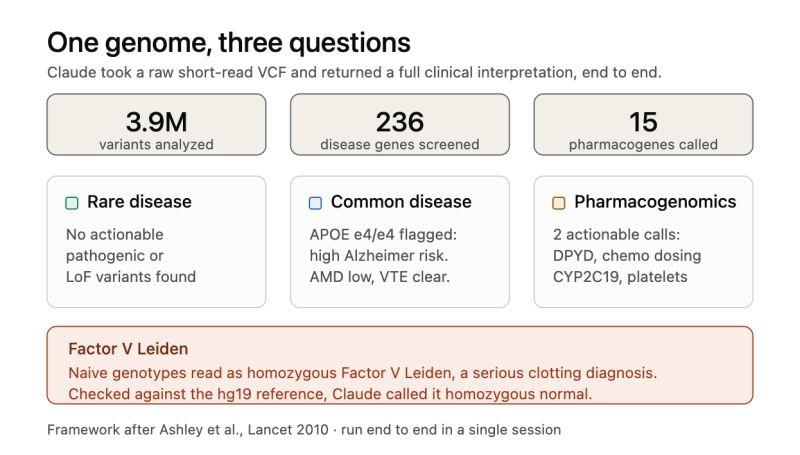Viewport: 800px width, 455px height.
Task: Select the 236 disease genes screened card
Action: click(x=399, y=124)
